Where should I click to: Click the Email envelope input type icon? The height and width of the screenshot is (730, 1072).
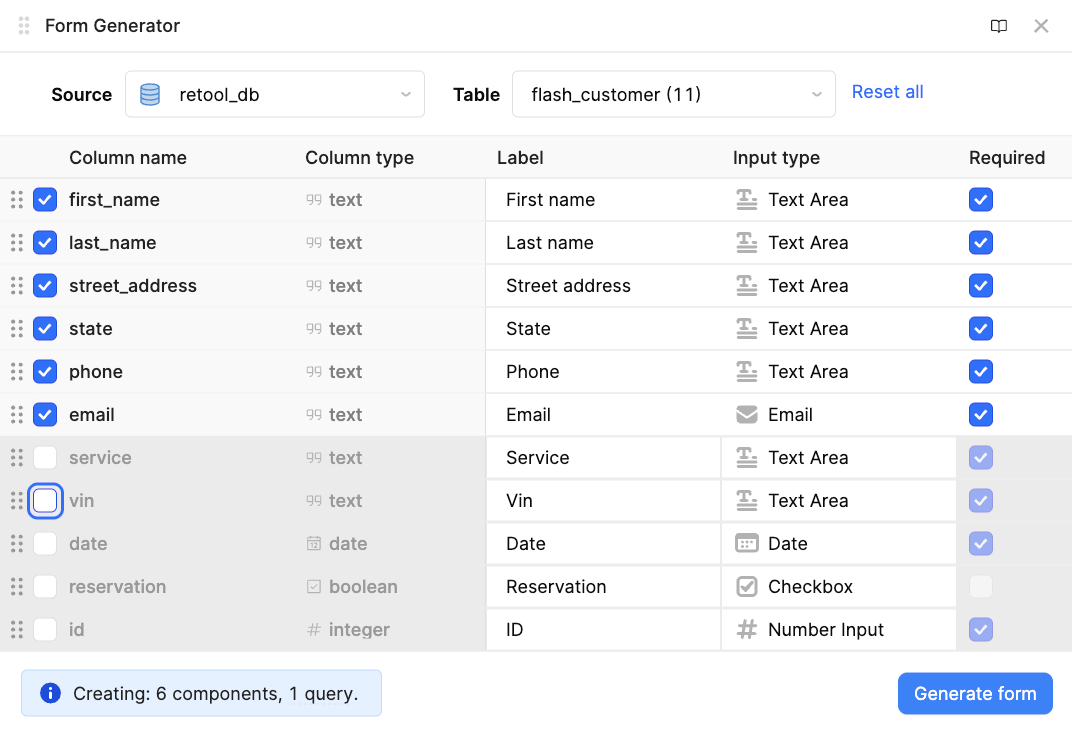[746, 415]
